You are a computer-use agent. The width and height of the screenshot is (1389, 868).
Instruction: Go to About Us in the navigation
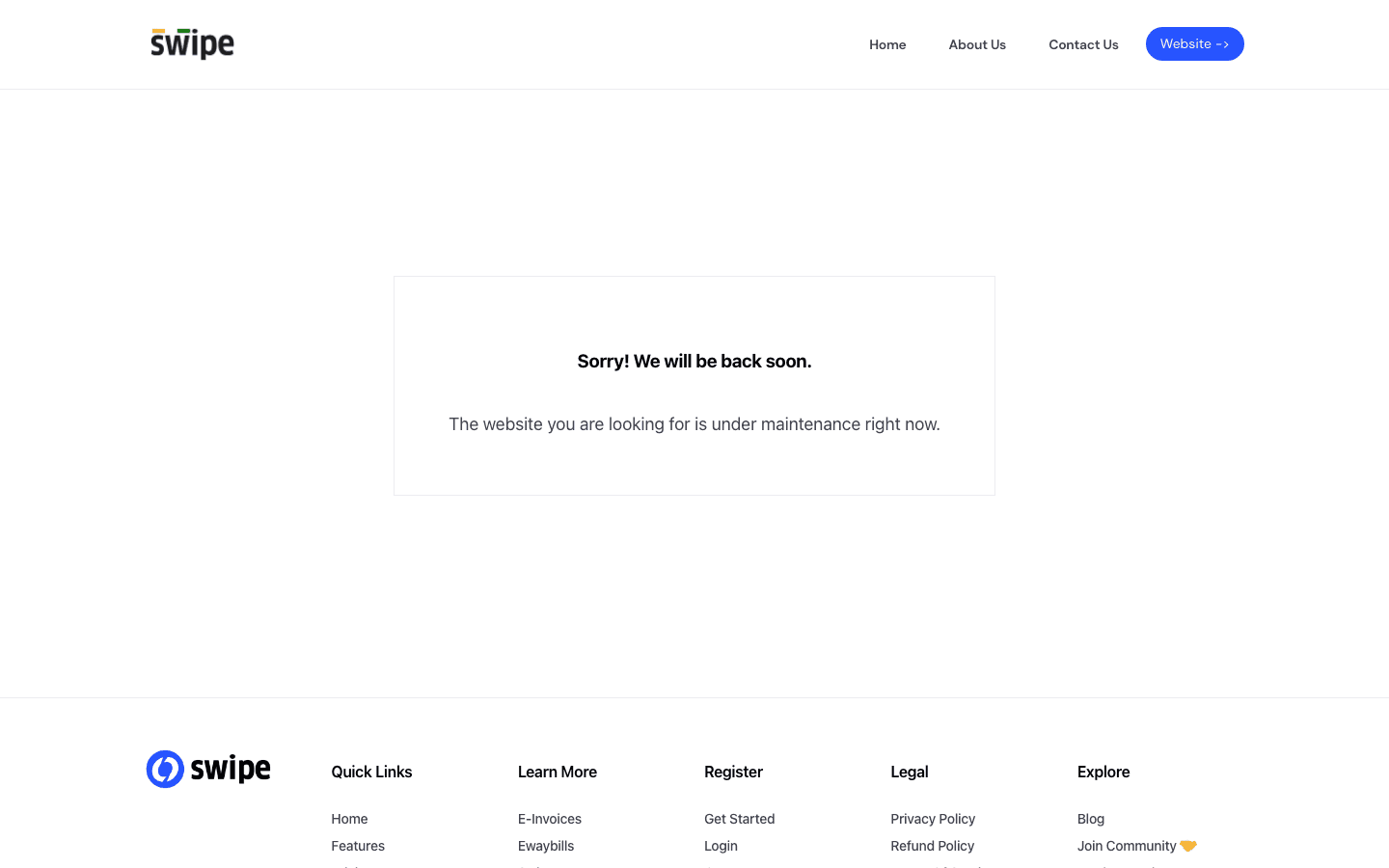pos(977,44)
